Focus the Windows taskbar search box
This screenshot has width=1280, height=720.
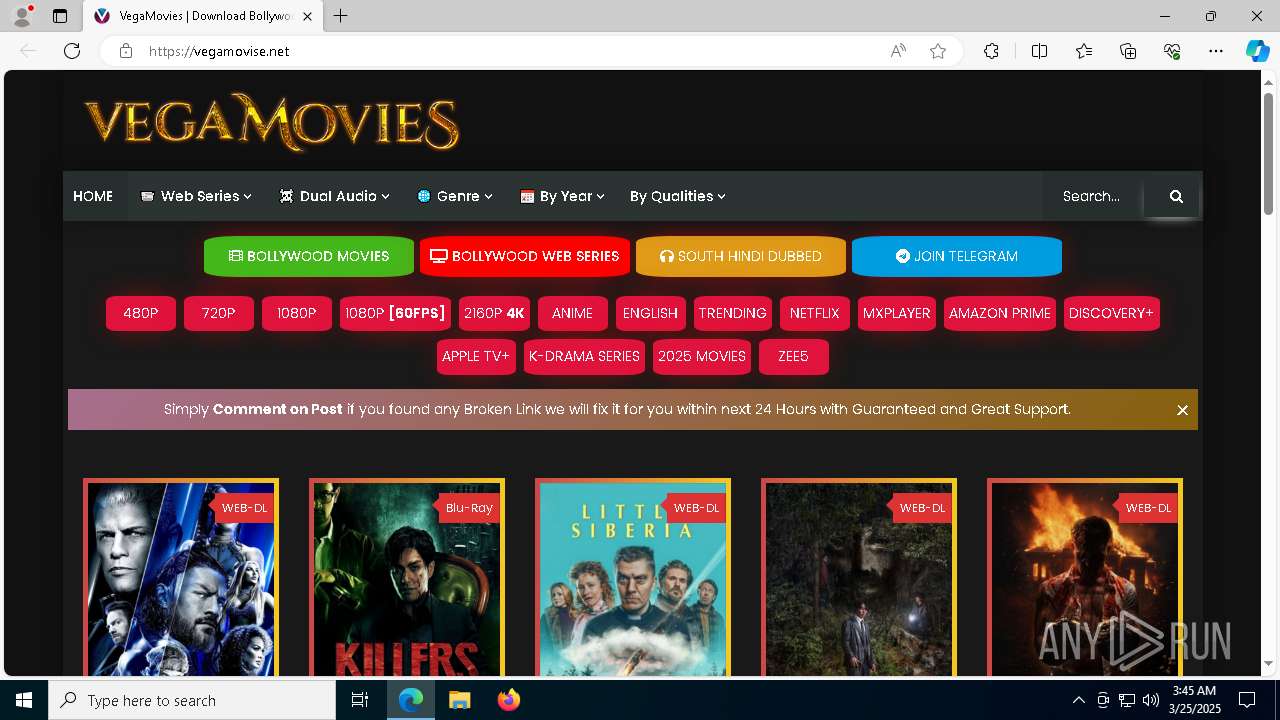coord(192,700)
